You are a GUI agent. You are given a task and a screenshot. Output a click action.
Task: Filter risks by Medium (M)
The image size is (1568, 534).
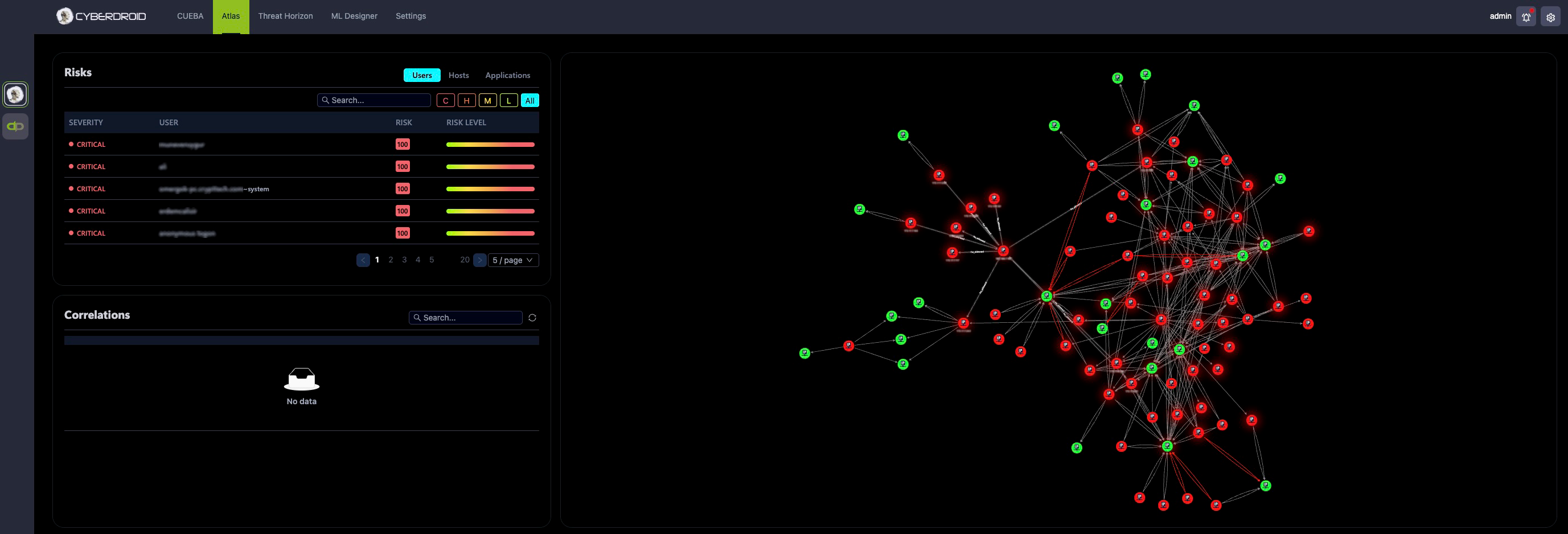[487, 100]
